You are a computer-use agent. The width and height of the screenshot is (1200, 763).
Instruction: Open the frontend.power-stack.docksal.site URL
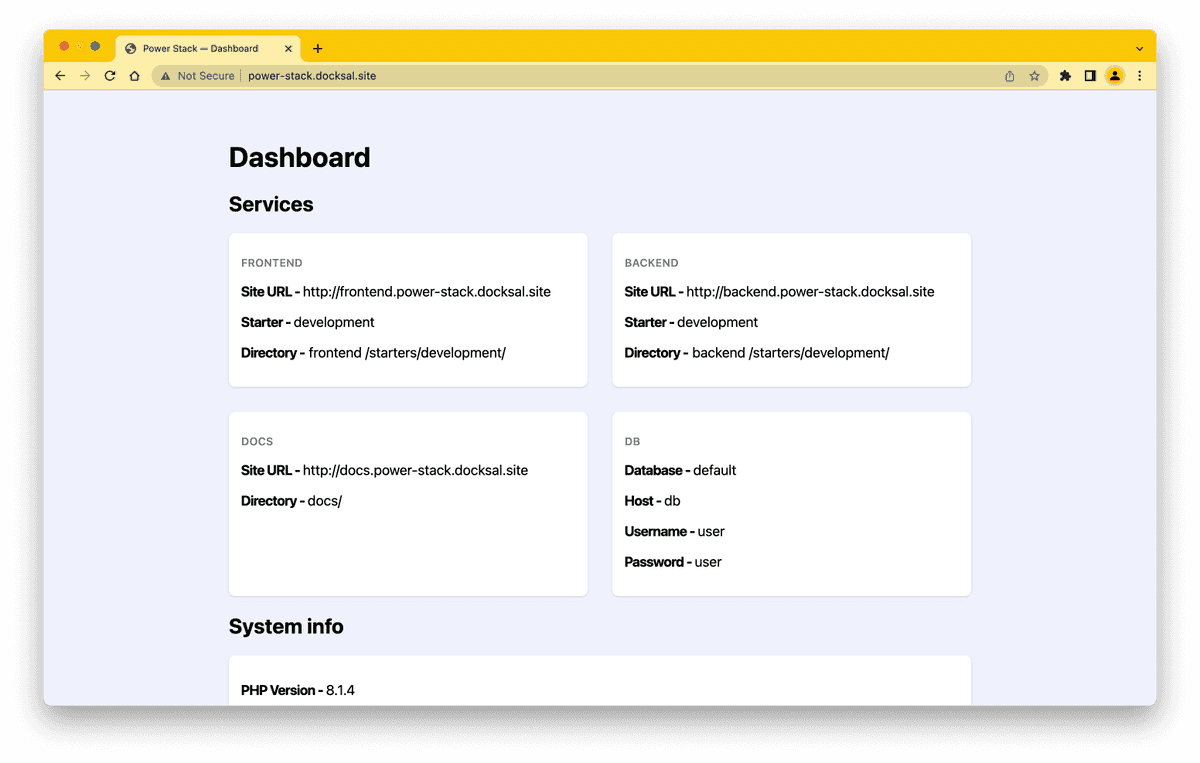(x=427, y=292)
